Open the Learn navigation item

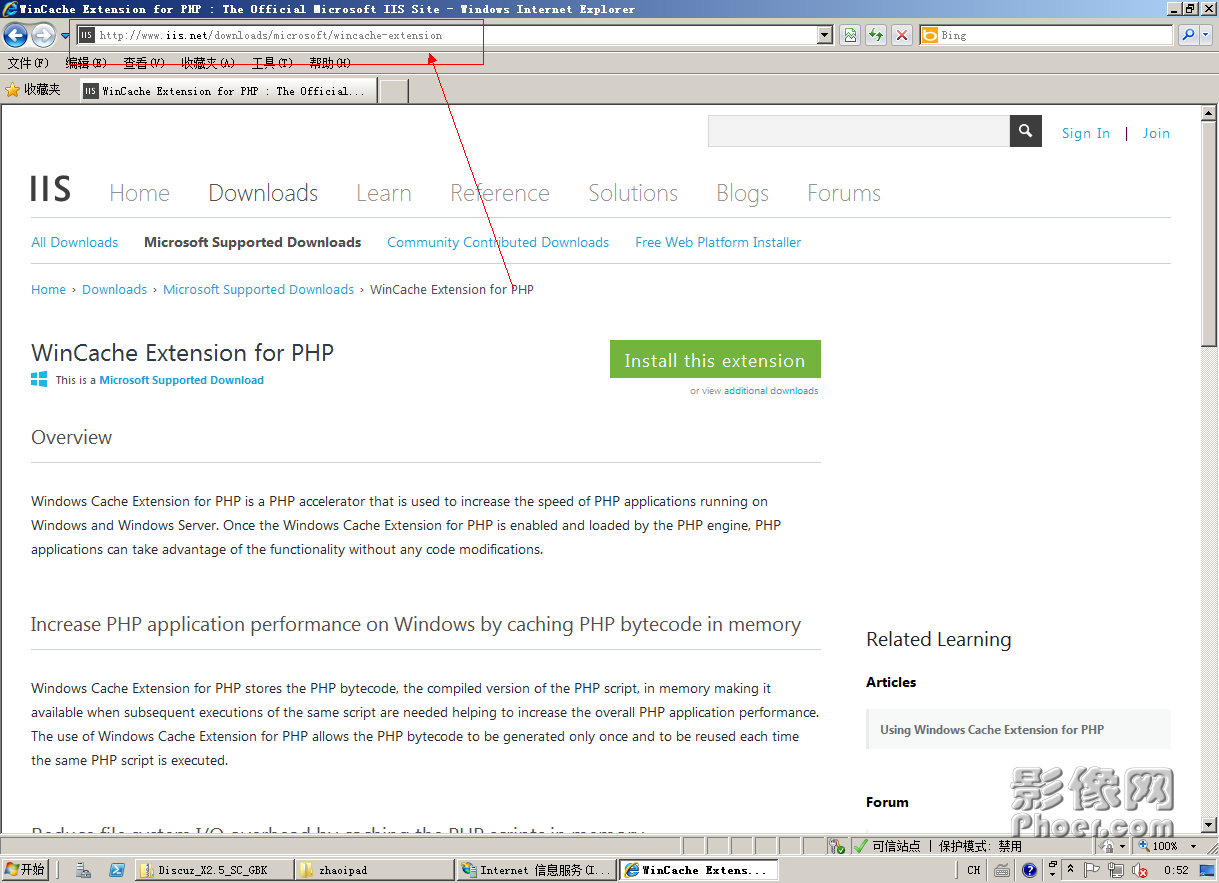click(384, 193)
